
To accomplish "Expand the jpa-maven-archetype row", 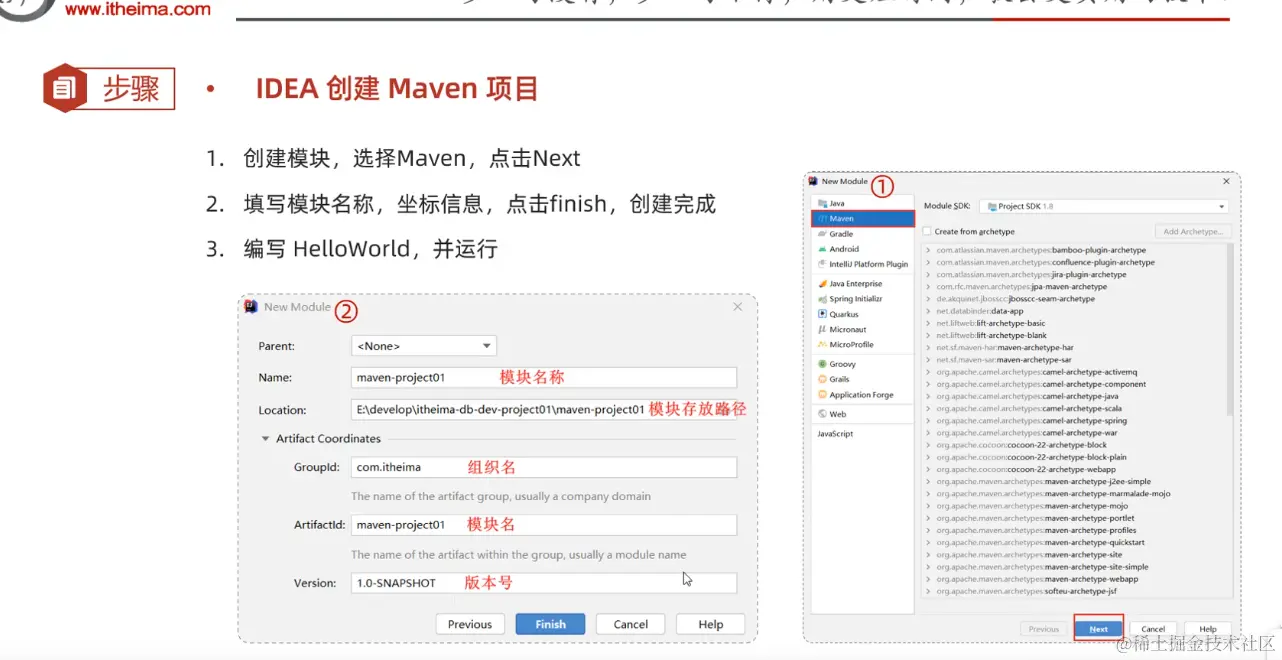I will (928, 287).
